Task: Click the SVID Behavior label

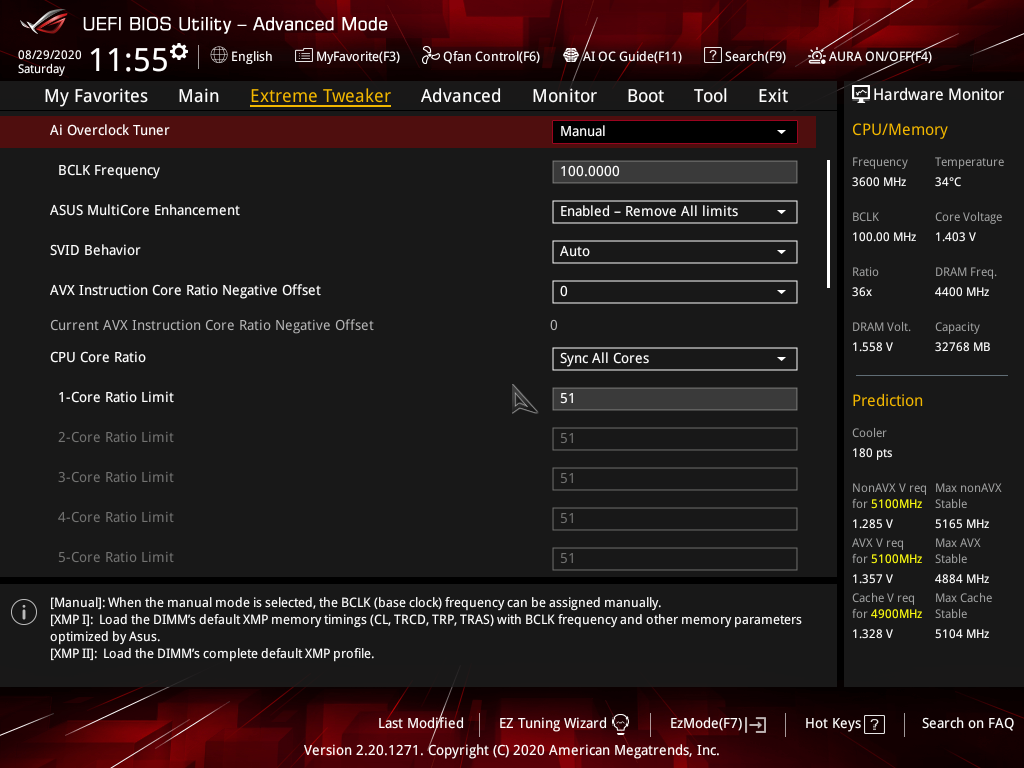Action: point(95,250)
